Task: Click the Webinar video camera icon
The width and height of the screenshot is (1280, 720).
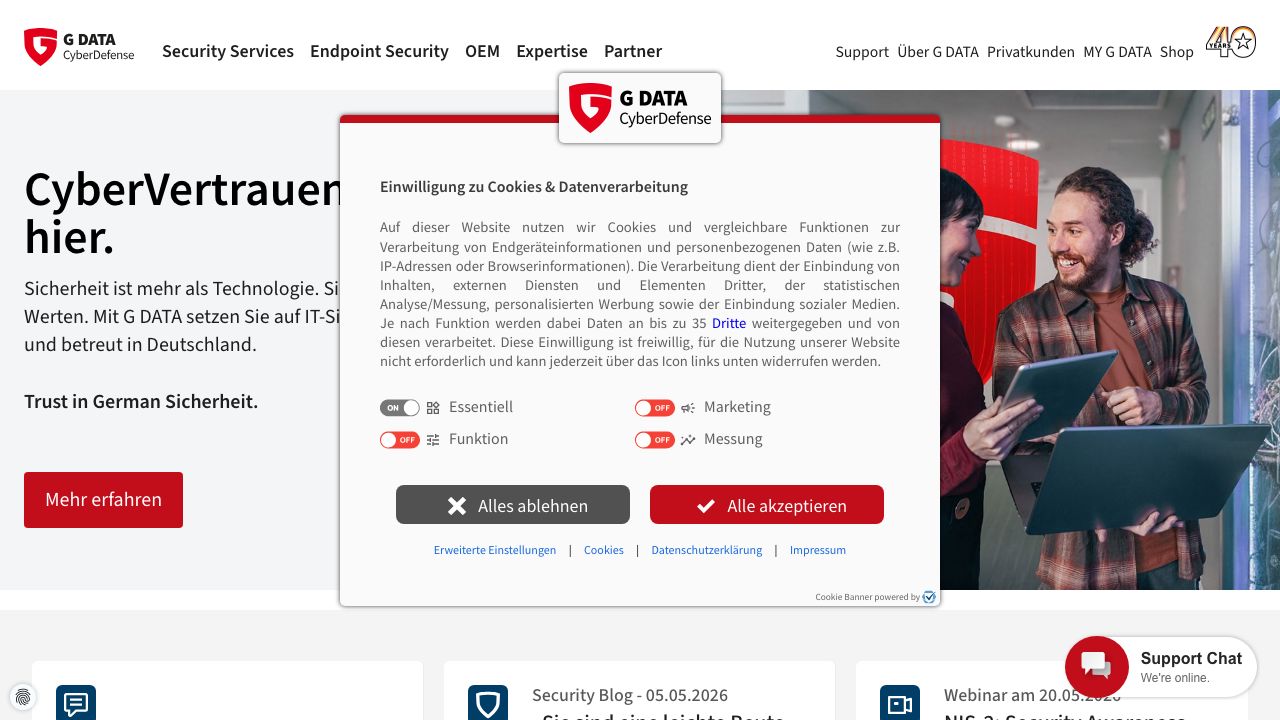Action: [x=900, y=704]
